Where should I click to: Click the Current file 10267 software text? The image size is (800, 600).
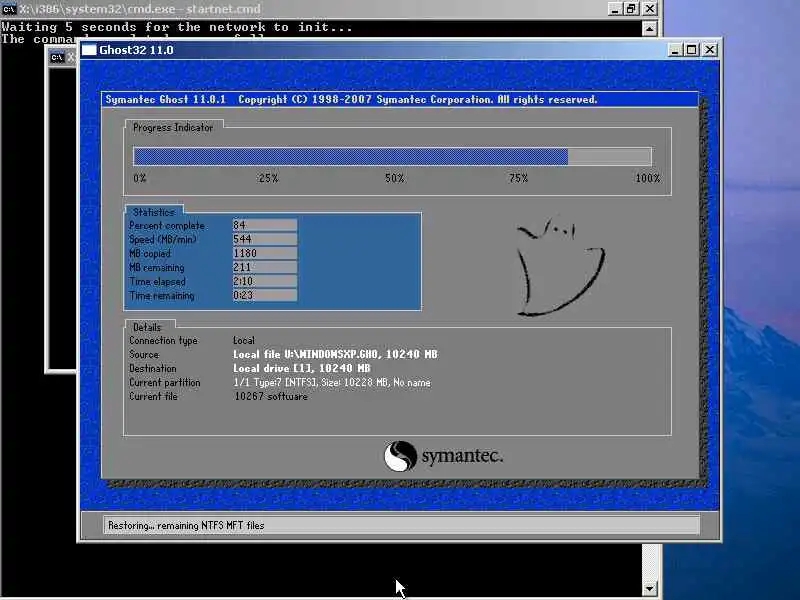271,396
